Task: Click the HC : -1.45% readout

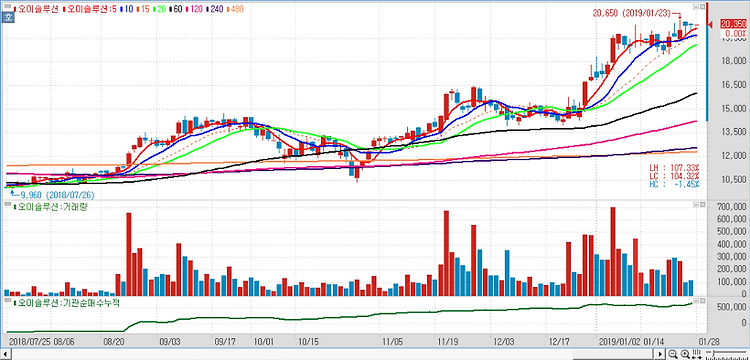Action: (x=673, y=184)
